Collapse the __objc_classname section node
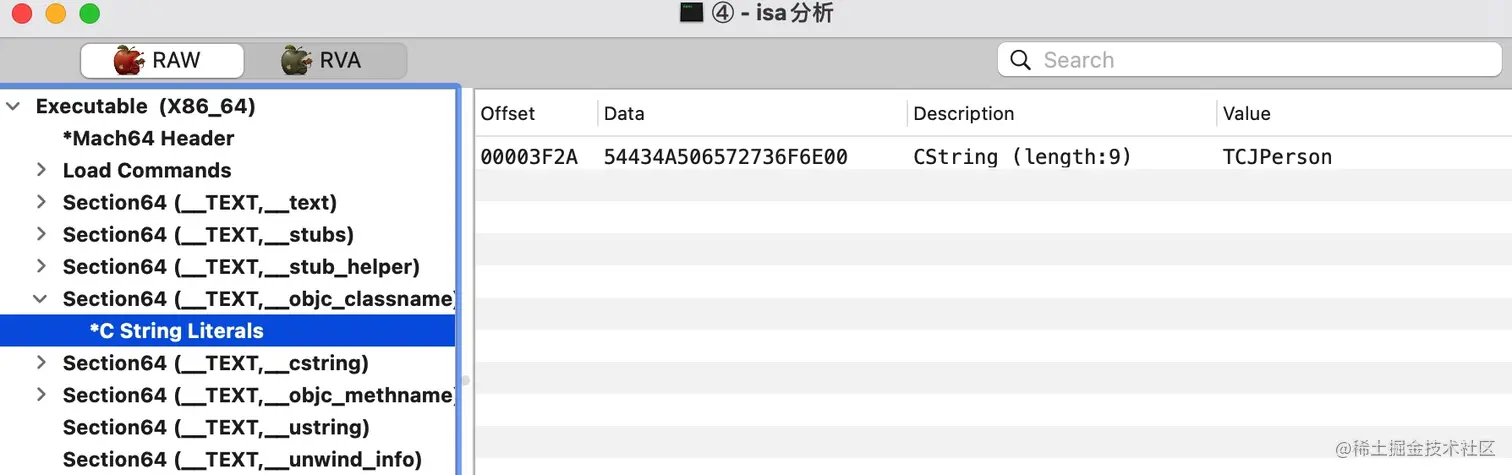Screen dimensions: 1512x475 pyautogui.click(x=41, y=298)
